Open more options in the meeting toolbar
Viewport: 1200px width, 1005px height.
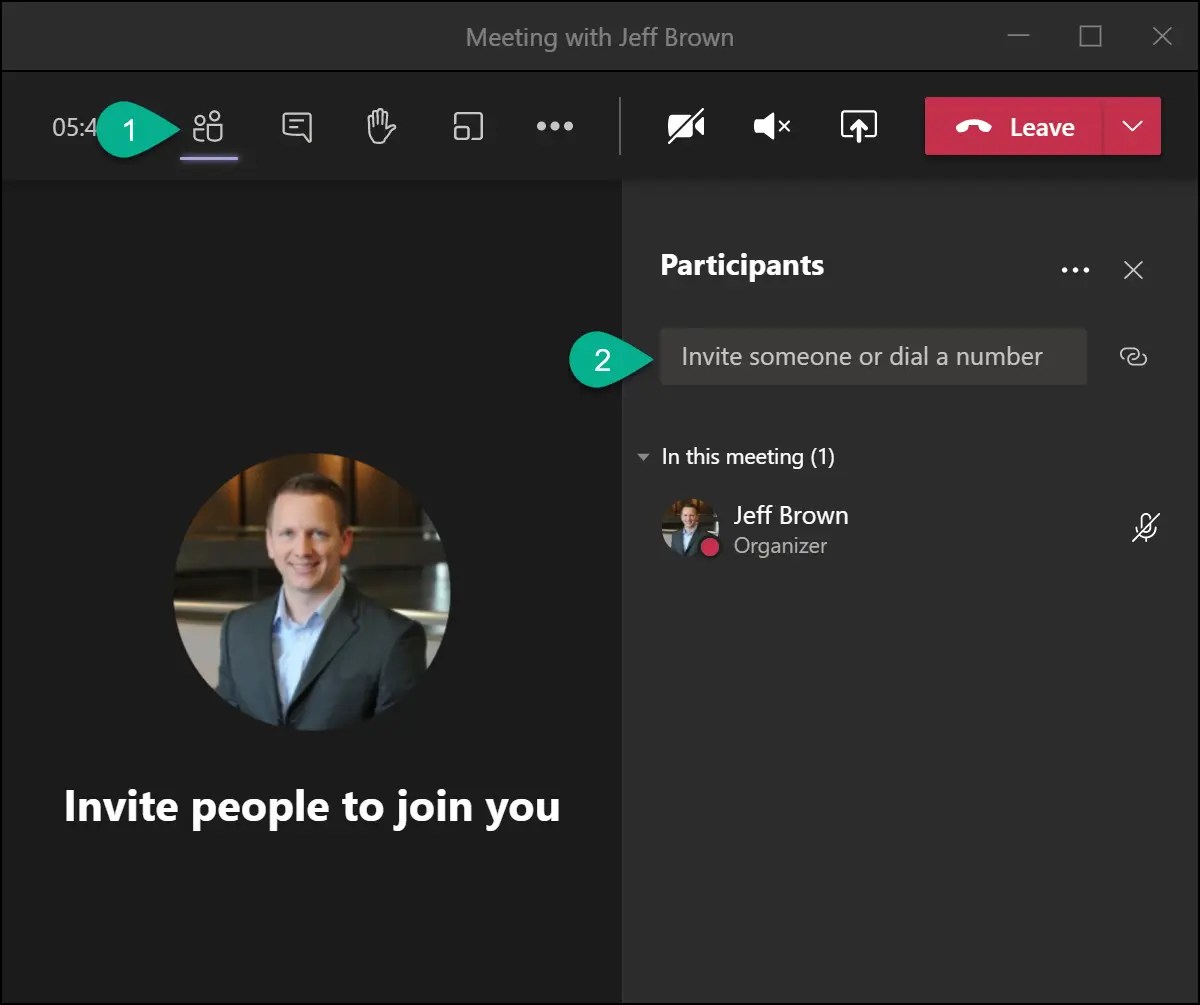pyautogui.click(x=555, y=126)
